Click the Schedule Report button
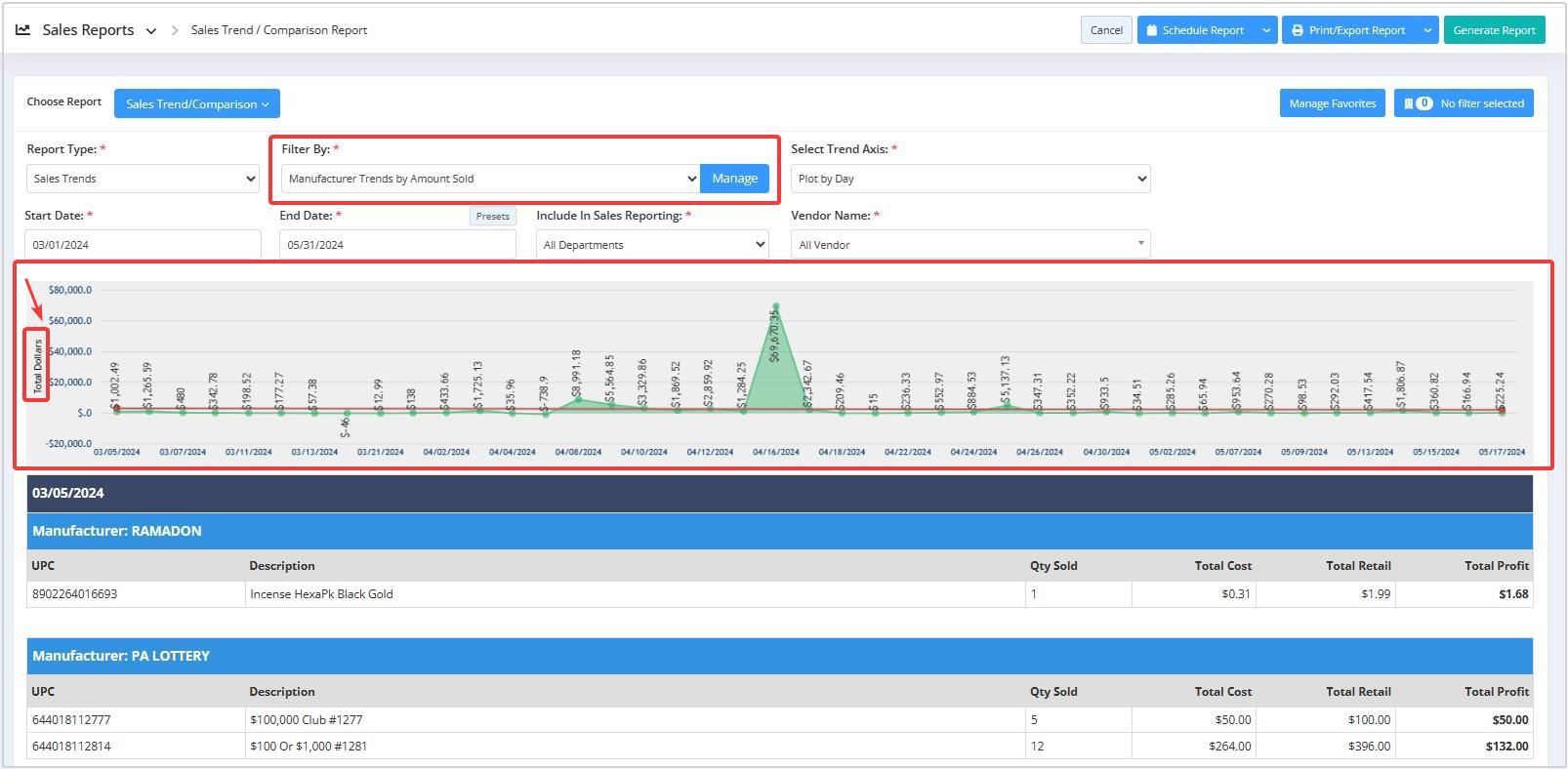This screenshot has height=769, width=1568. click(1195, 30)
